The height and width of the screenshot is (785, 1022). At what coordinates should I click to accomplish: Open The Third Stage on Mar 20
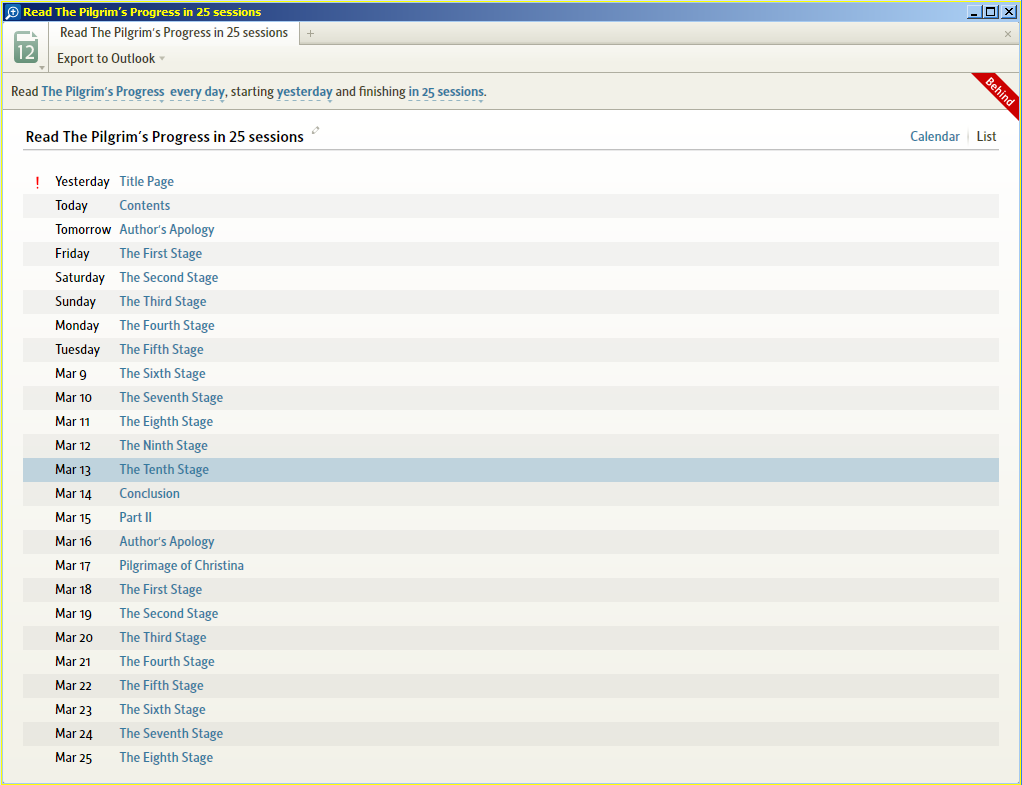point(163,638)
